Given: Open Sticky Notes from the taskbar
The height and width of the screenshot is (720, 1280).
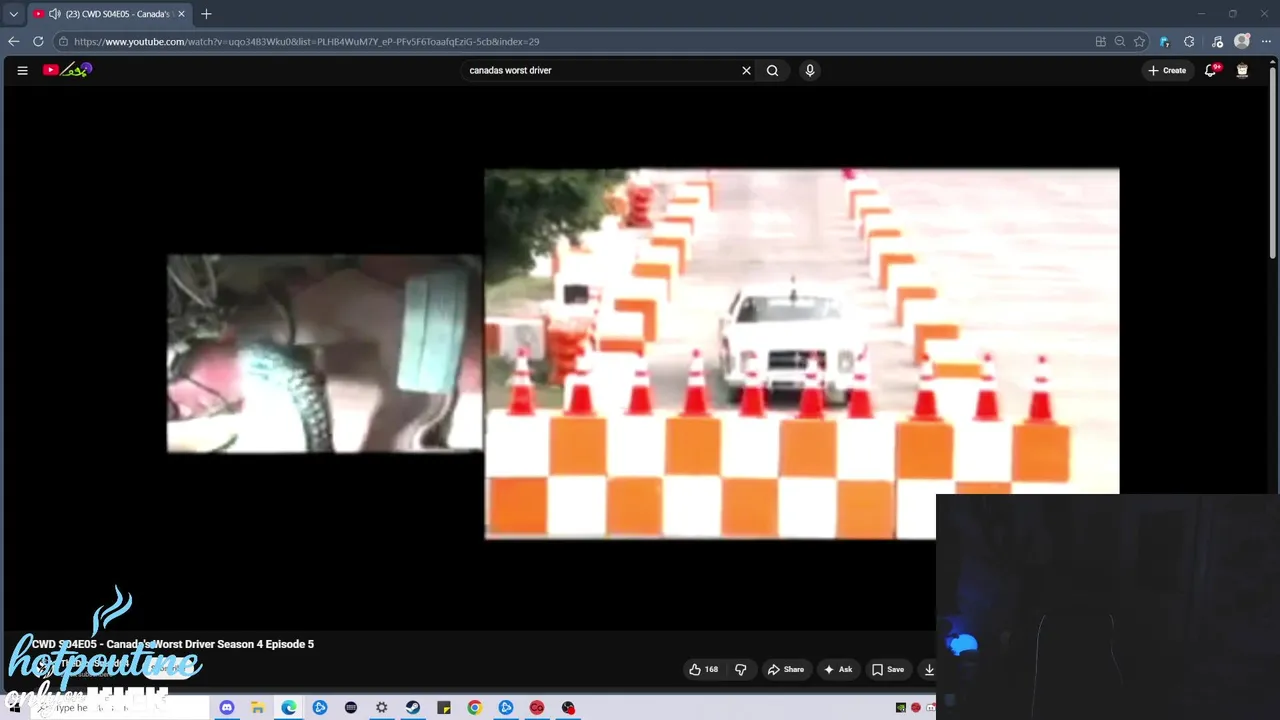Looking at the screenshot, I should [x=444, y=708].
